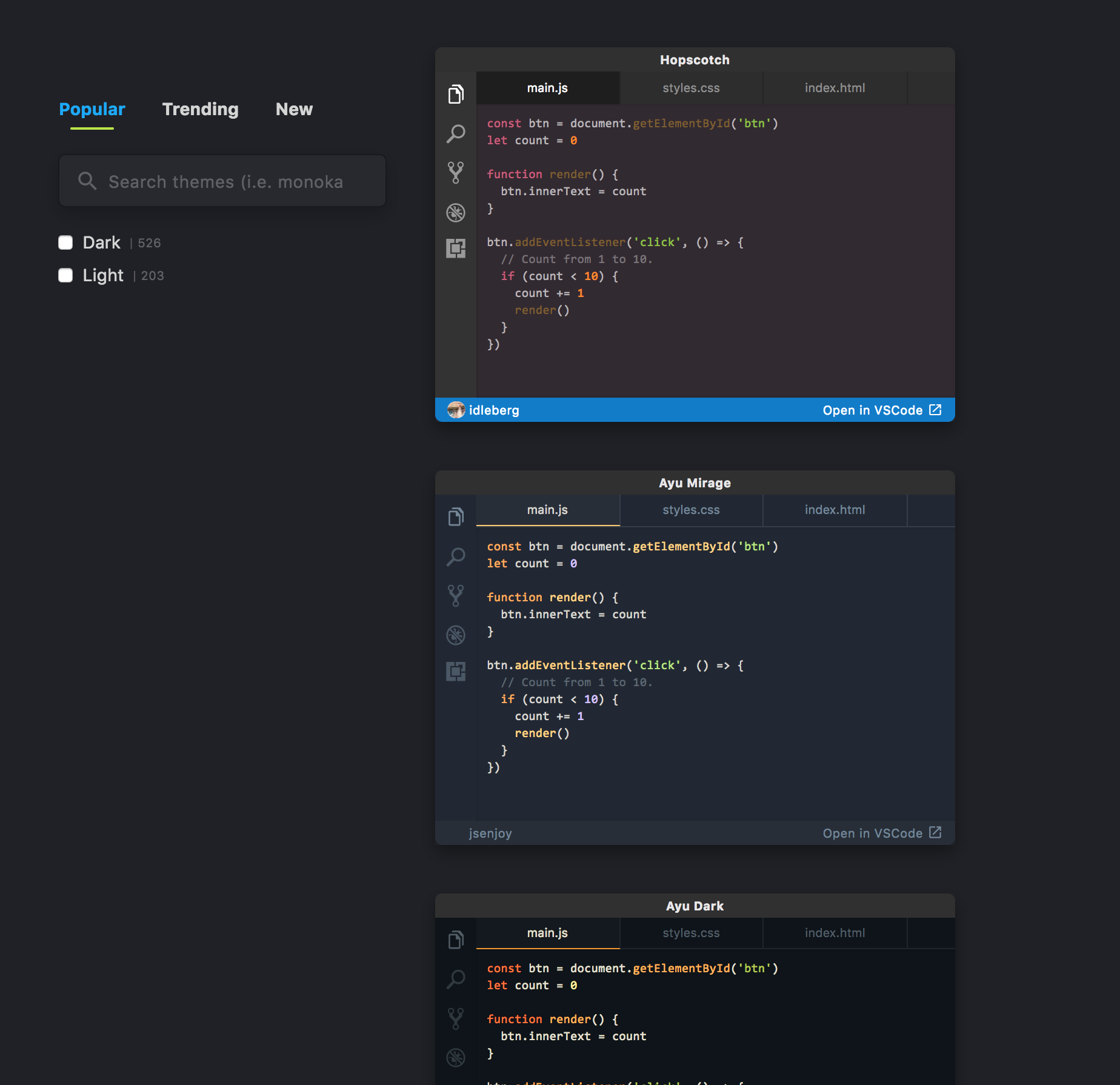Click the jsenjoy author name in Ayu Mirage footer
1120x1085 pixels.
pos(491,833)
